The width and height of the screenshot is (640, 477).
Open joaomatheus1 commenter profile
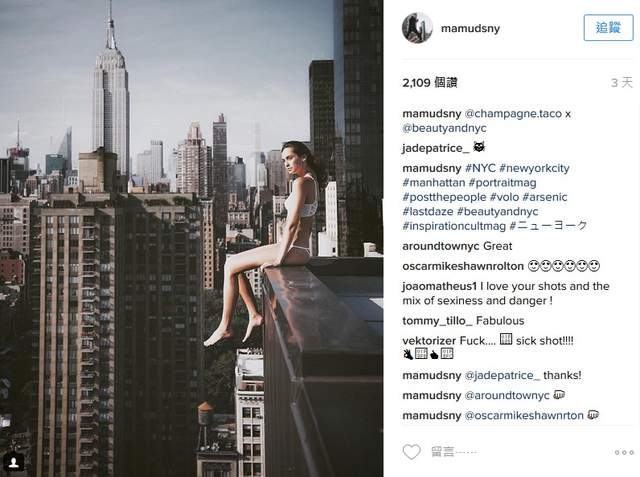coord(440,286)
